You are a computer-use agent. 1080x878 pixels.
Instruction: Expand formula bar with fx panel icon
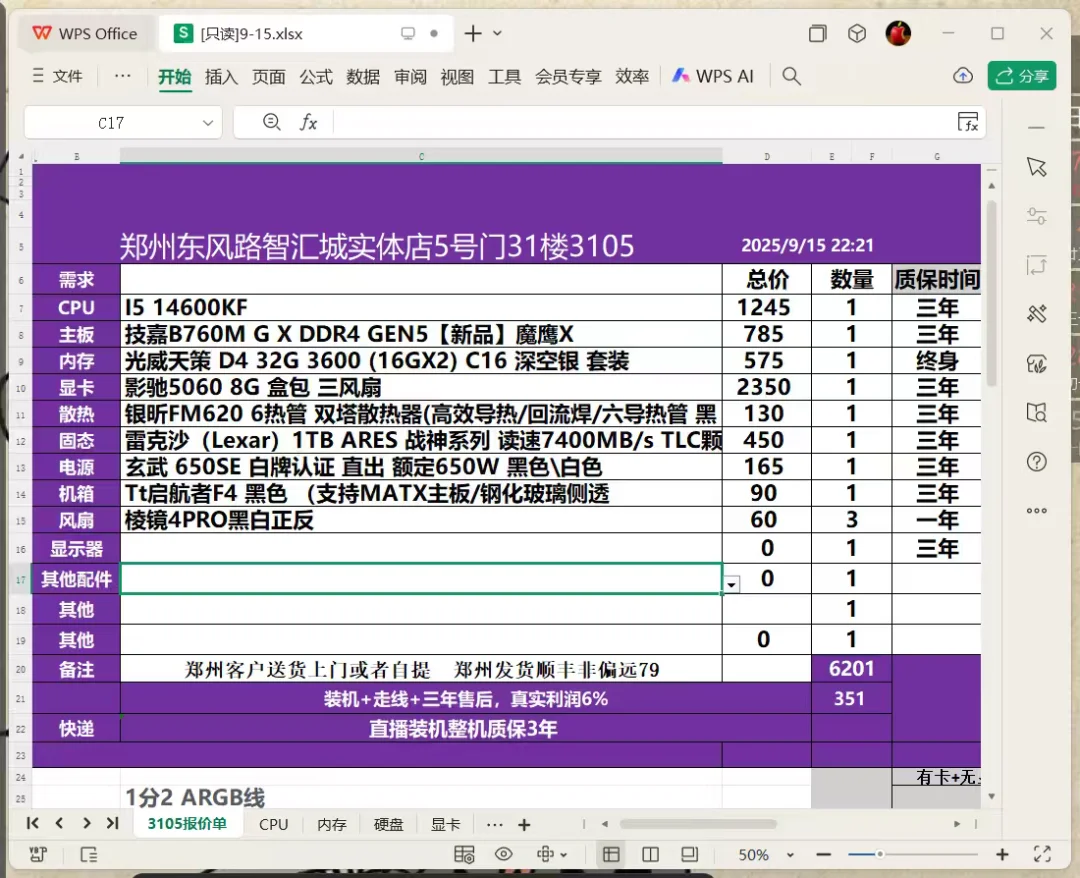[968, 122]
